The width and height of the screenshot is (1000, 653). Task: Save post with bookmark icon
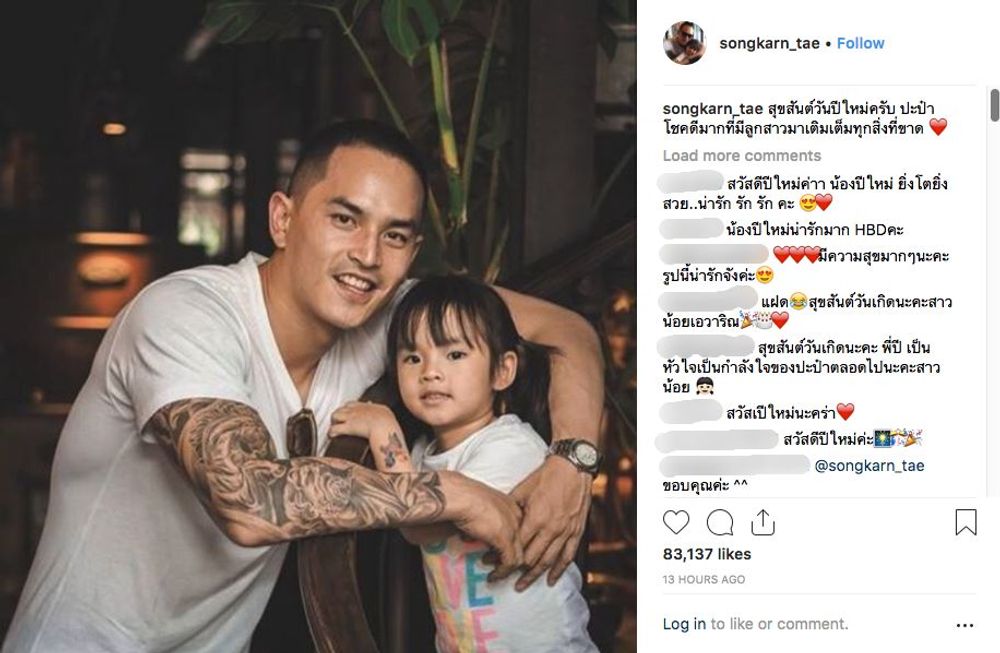(x=966, y=522)
